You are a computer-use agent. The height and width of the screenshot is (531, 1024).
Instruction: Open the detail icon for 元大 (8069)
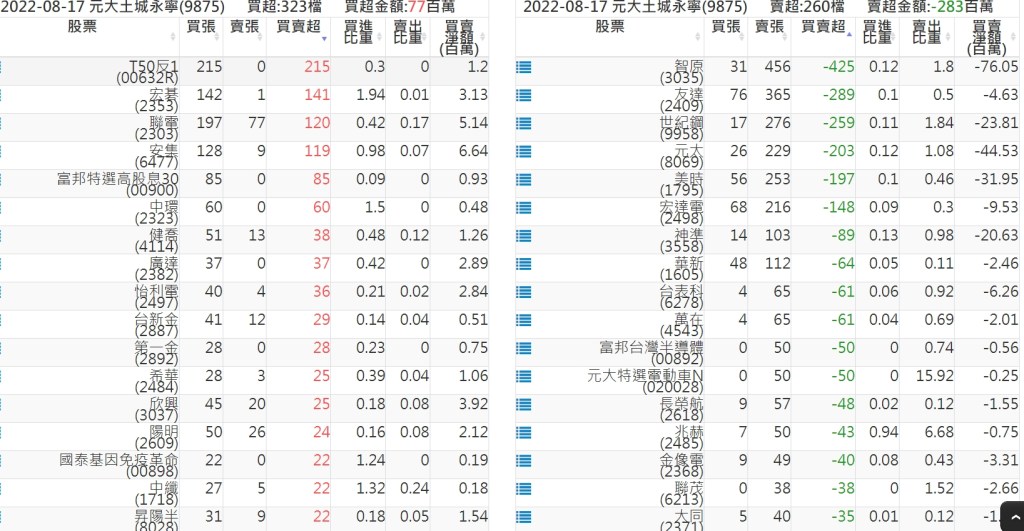coord(523,152)
